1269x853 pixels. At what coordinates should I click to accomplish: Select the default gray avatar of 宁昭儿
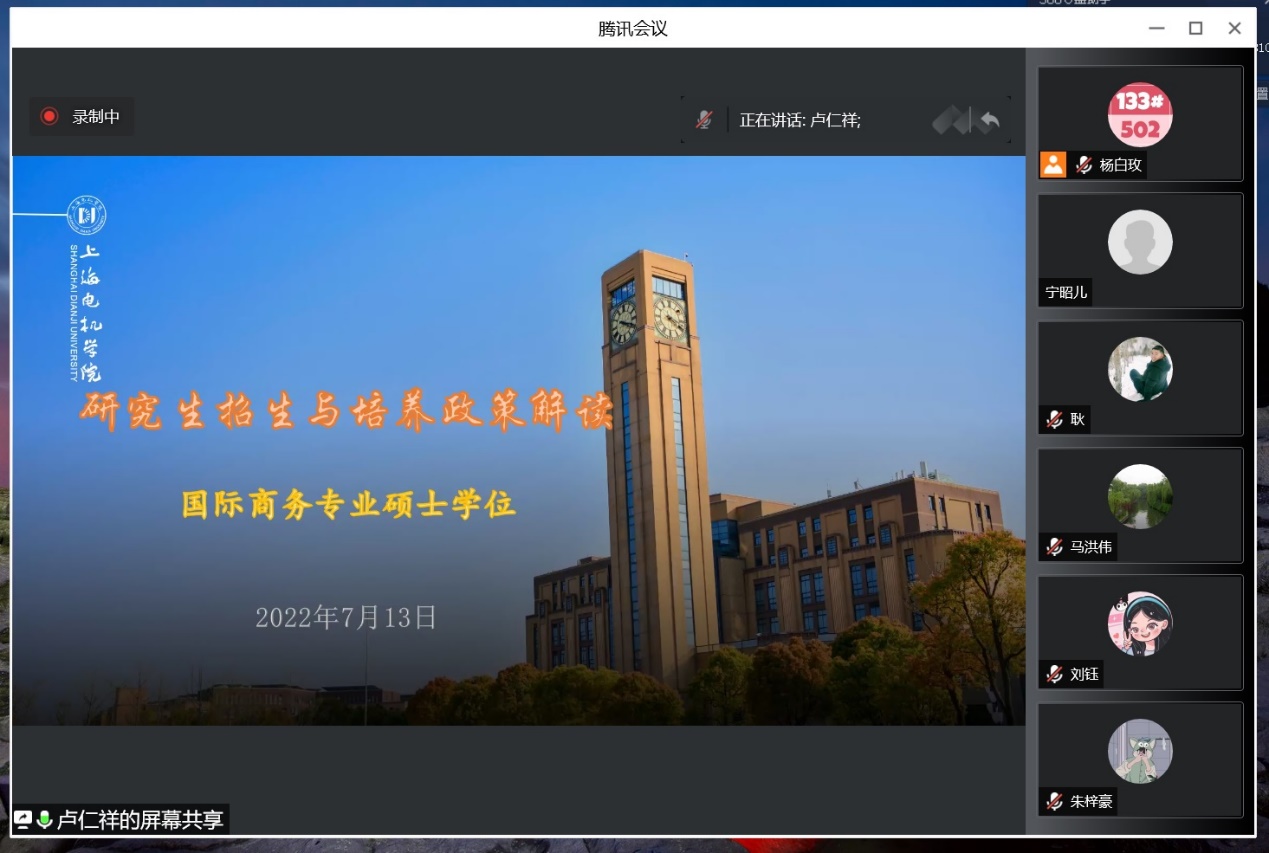click(x=1140, y=242)
